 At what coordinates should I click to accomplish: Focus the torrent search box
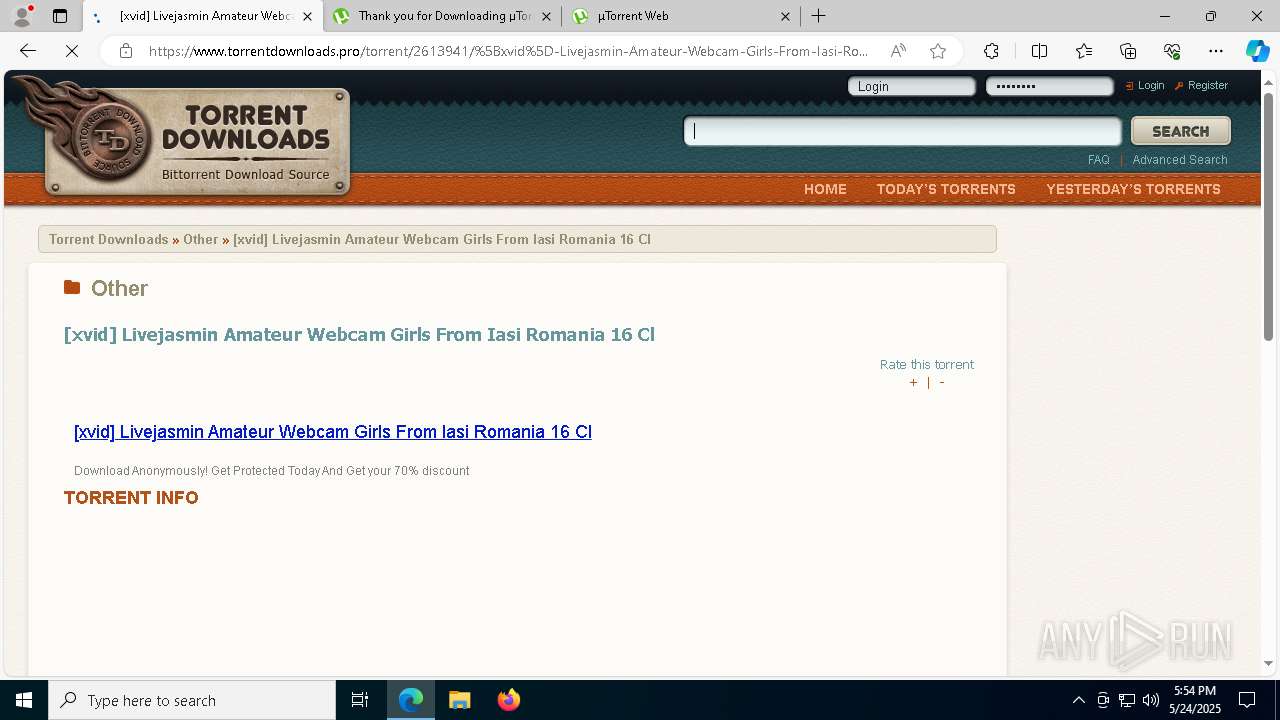pos(903,131)
